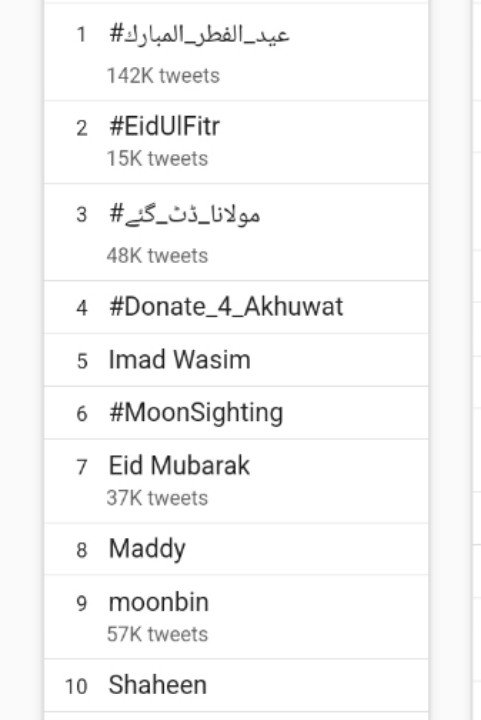Click rank number 6 beside #MoonSighting

coord(82,414)
